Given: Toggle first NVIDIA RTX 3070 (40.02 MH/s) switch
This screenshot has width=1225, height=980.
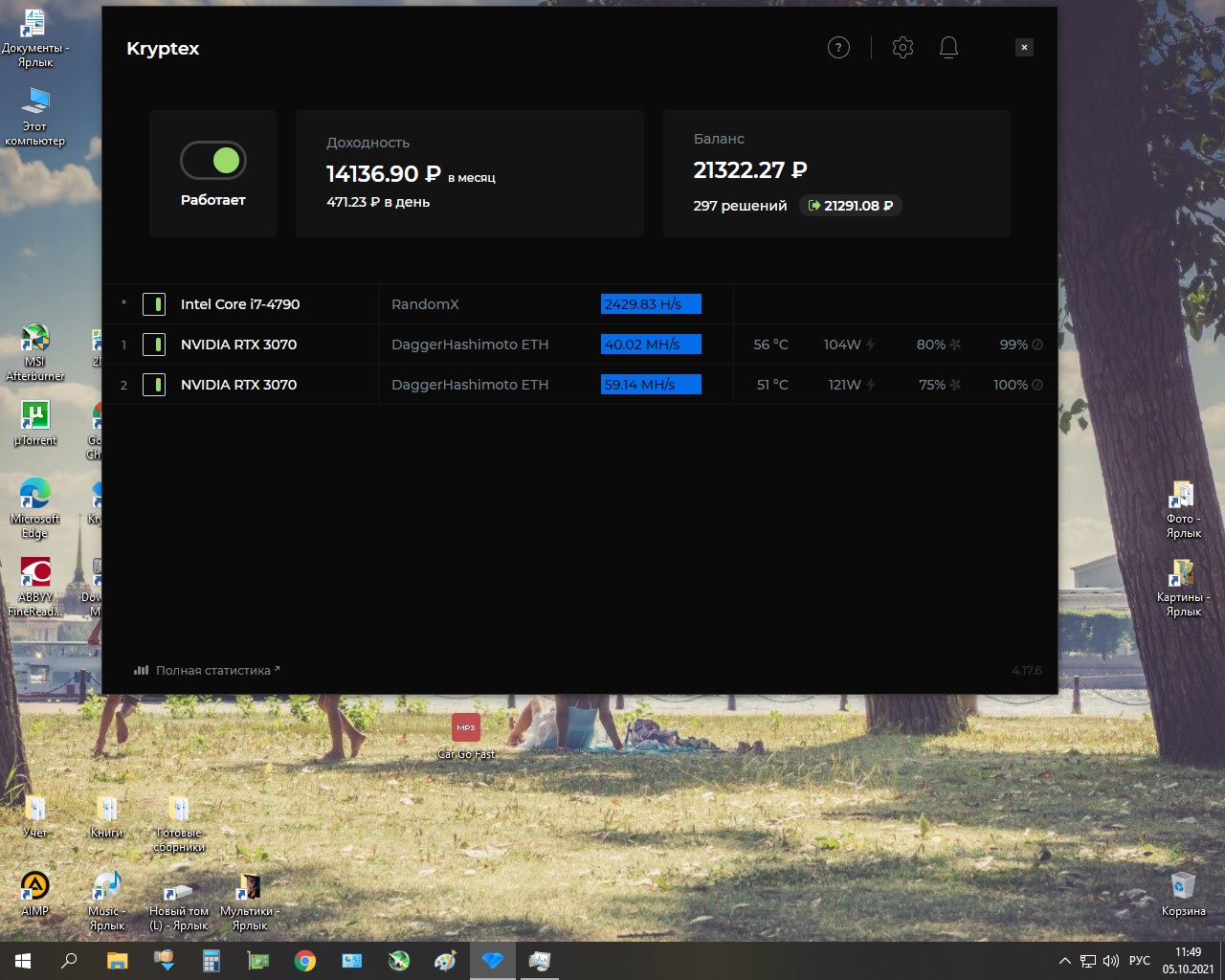Looking at the screenshot, I should pyautogui.click(x=153, y=345).
